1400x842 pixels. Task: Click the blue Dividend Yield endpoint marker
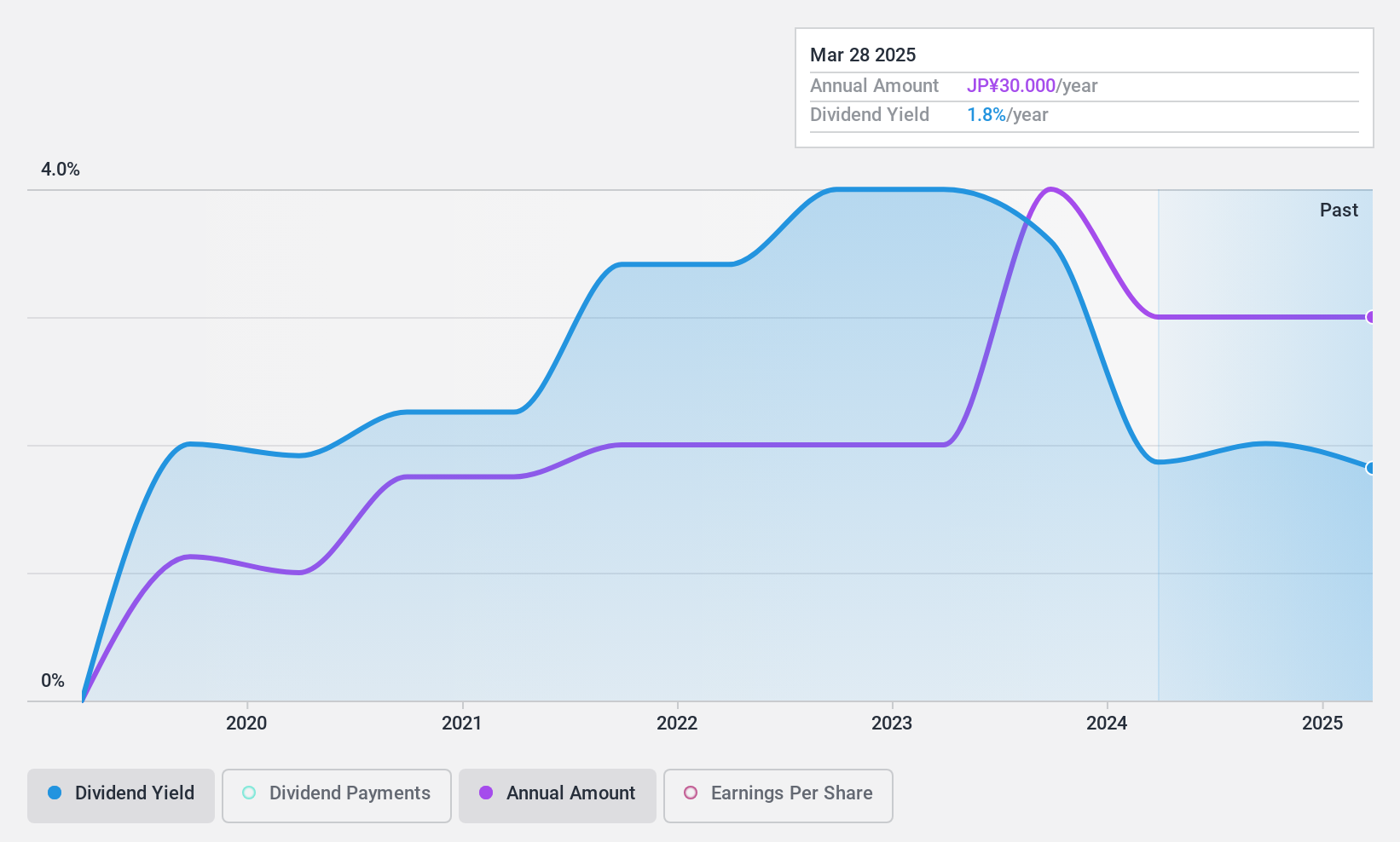pyautogui.click(x=1371, y=468)
